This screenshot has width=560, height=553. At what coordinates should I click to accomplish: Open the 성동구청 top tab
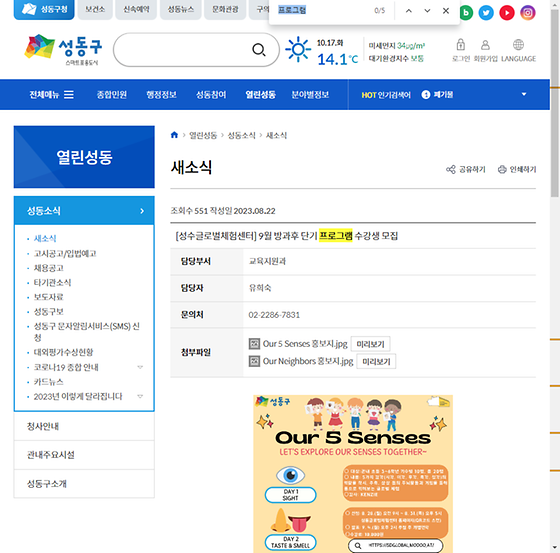tap(44, 10)
